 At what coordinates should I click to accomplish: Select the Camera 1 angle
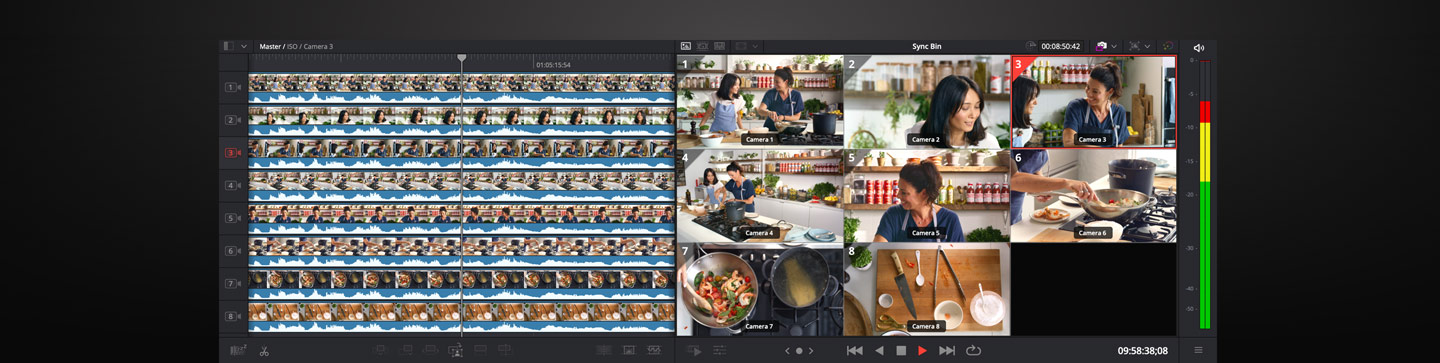(x=760, y=102)
